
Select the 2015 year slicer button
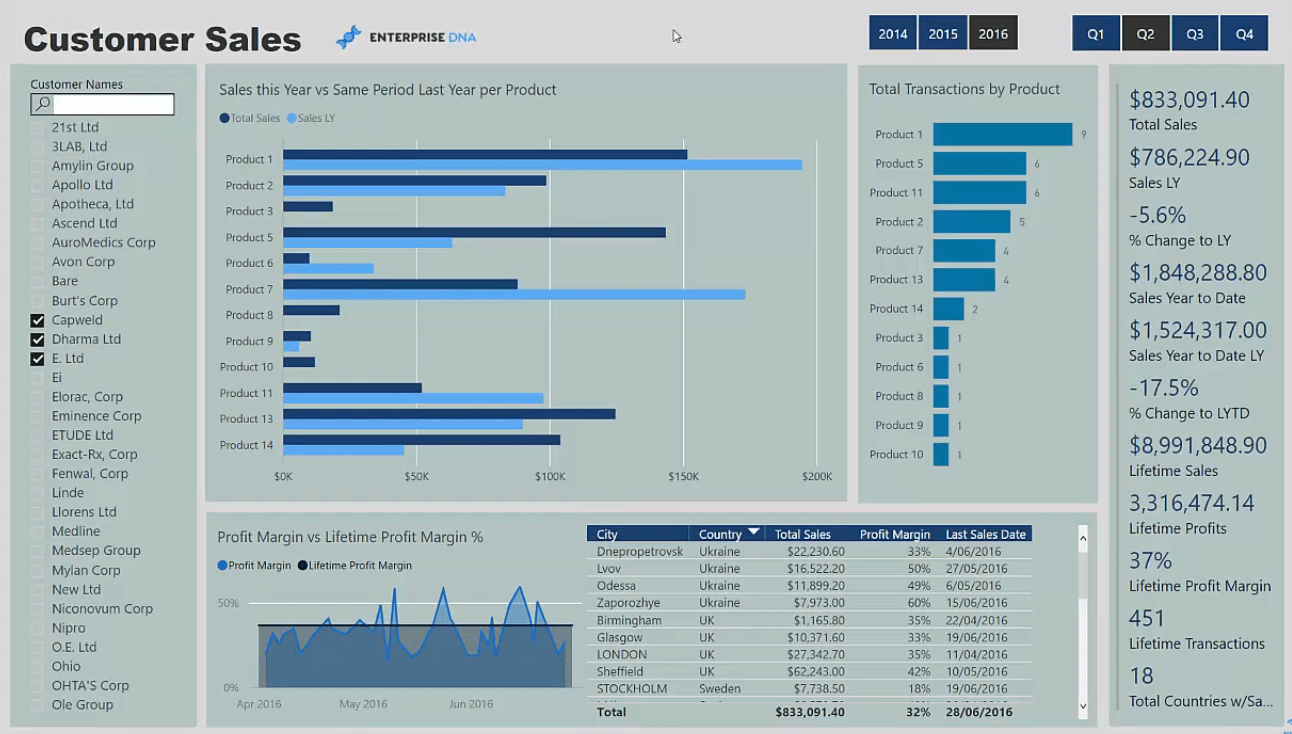pyautogui.click(x=943, y=33)
